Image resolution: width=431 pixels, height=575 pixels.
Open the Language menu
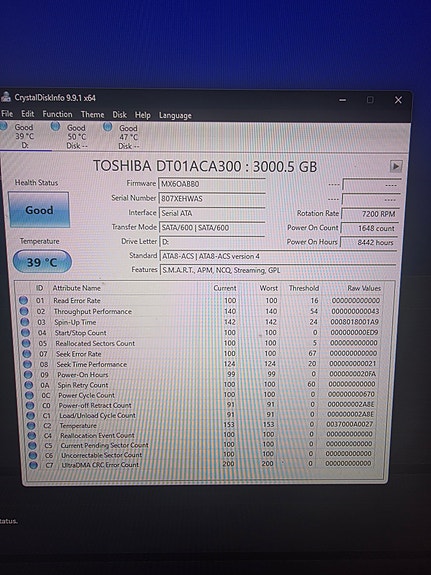coord(175,116)
